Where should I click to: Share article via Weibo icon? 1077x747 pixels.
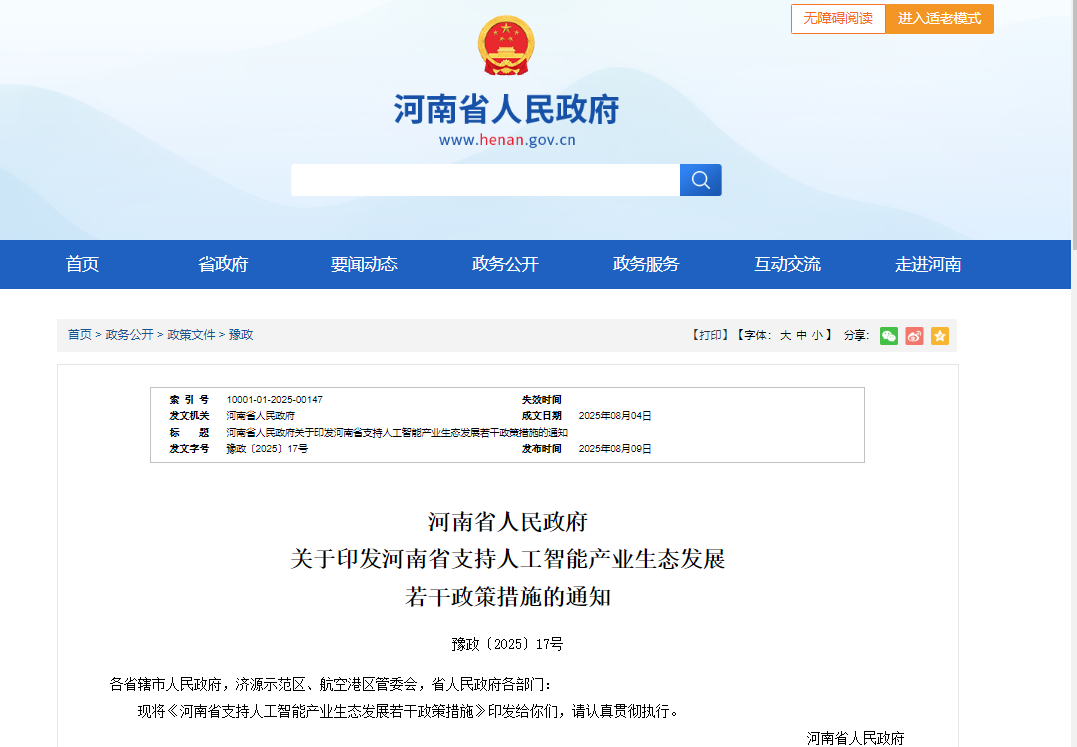tap(914, 336)
